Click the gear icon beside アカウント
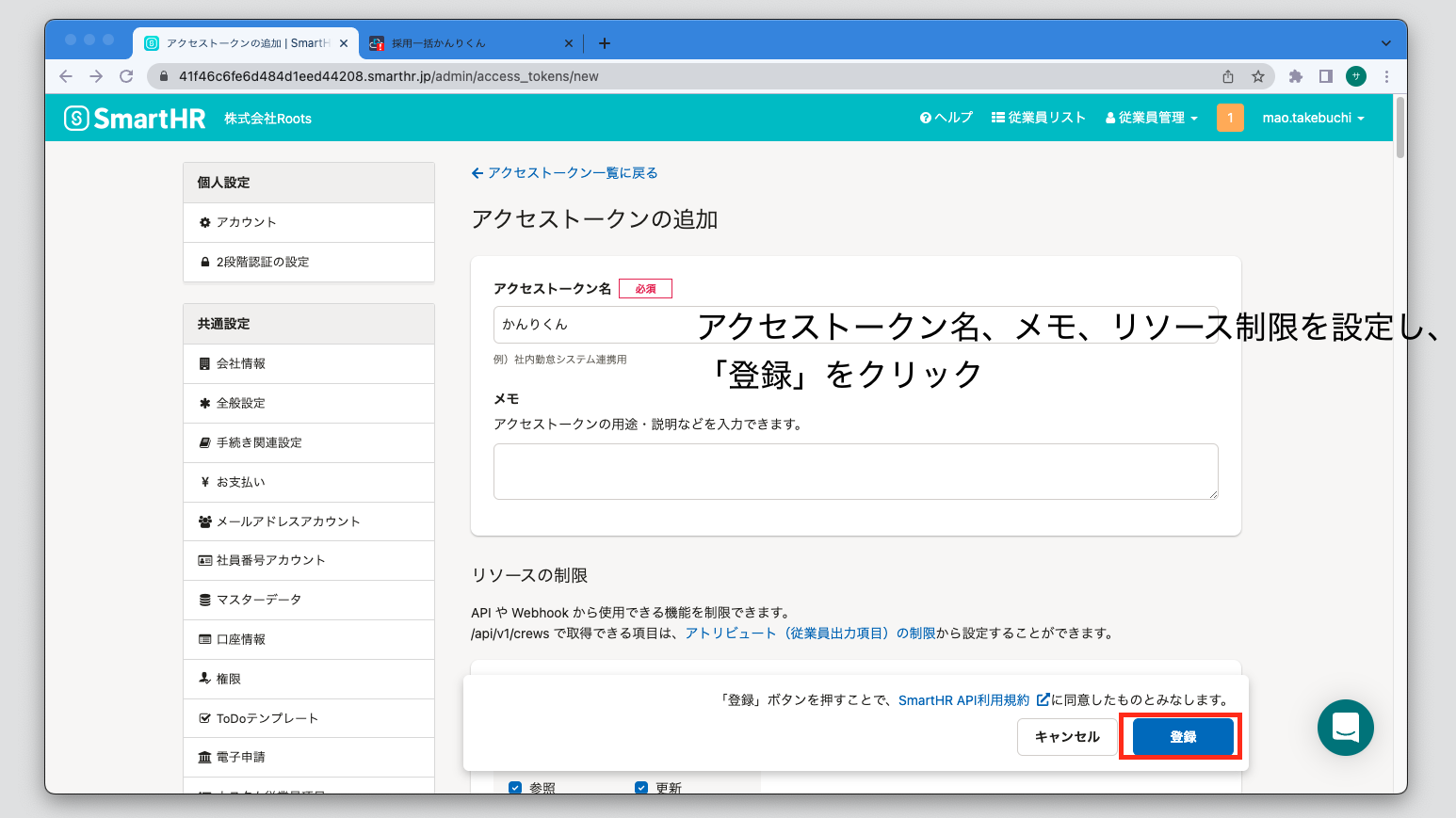The image size is (1456, 818). tap(204, 222)
